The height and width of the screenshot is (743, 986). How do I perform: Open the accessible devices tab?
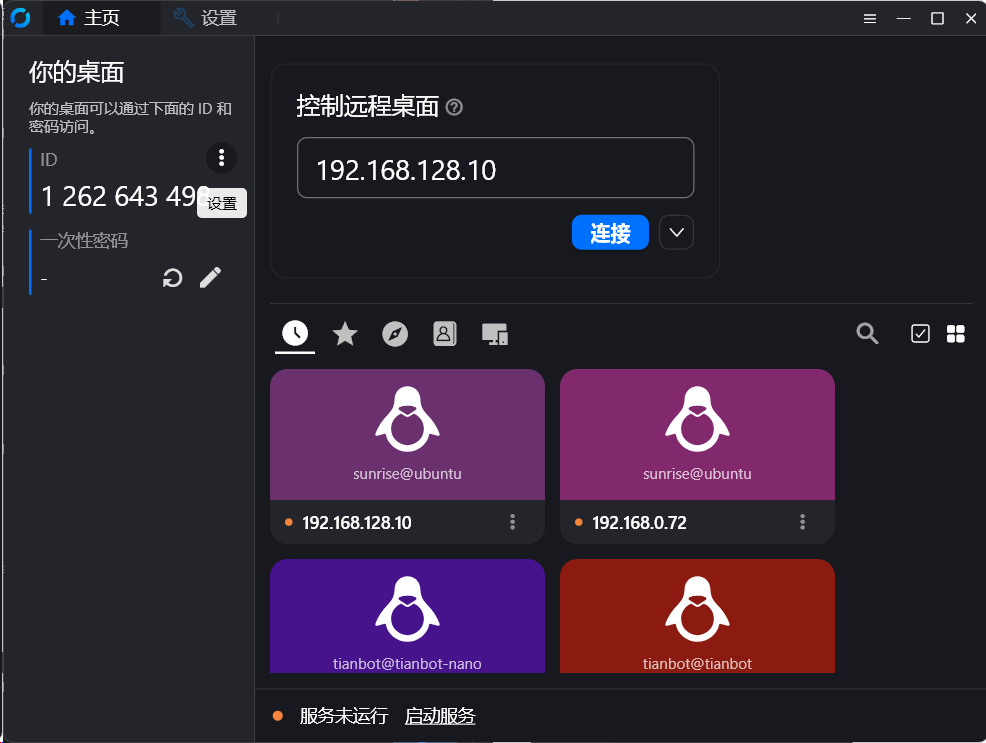(x=495, y=334)
